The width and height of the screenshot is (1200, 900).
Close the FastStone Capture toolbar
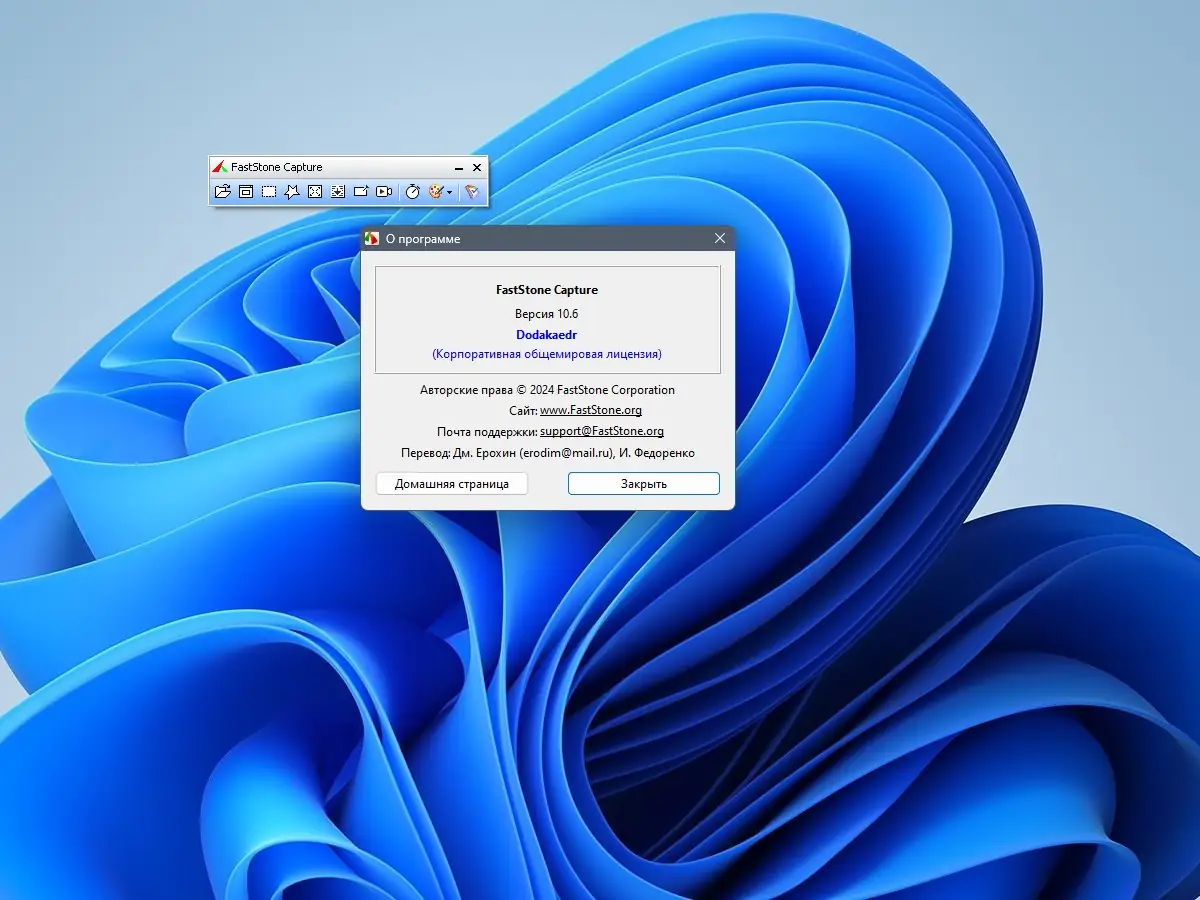click(x=477, y=168)
